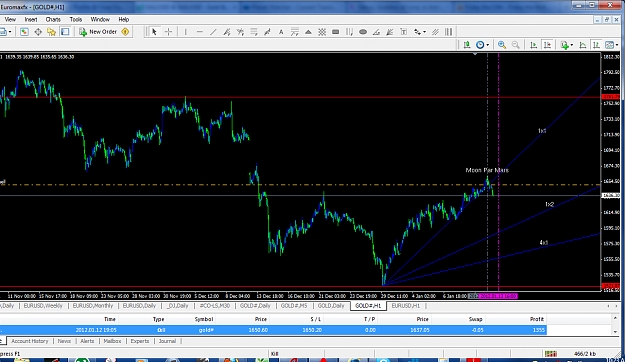Toggle Expert Advisors yellow diamond icon
The width and height of the screenshot is (625, 362).
coord(125,32)
